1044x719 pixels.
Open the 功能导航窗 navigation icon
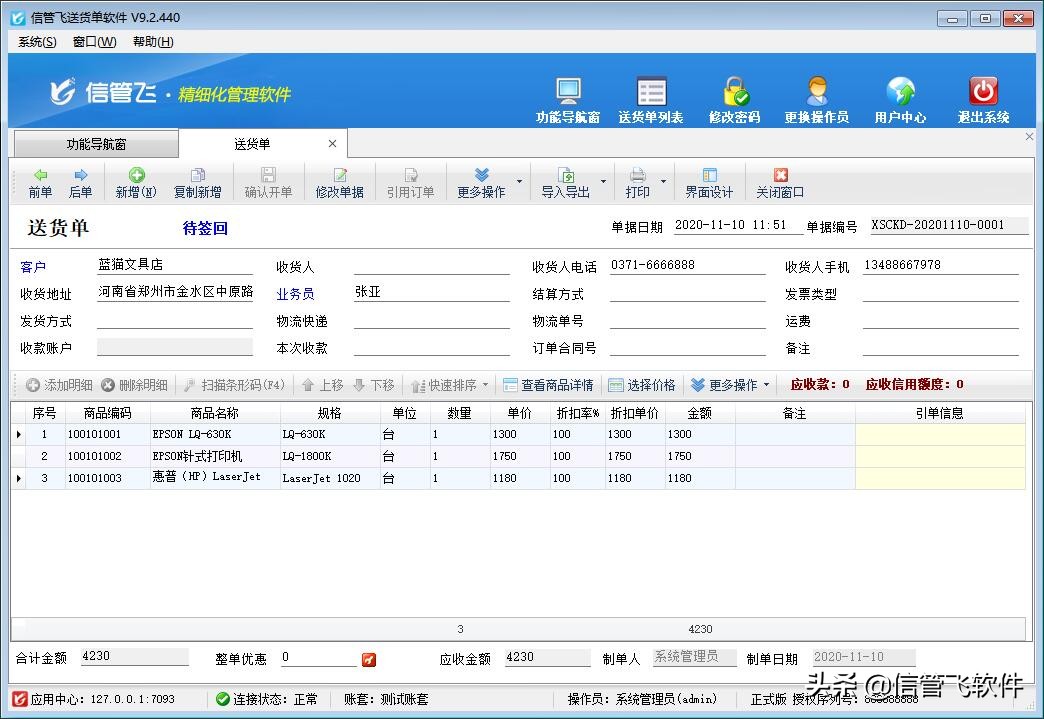click(569, 94)
